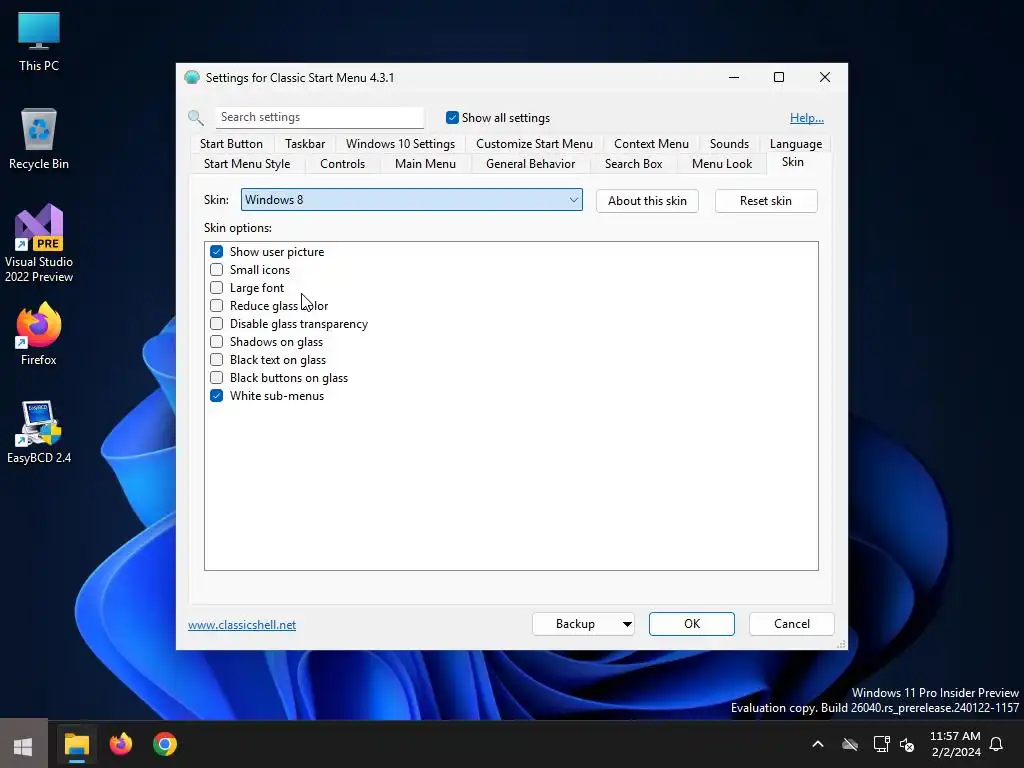This screenshot has width=1024, height=768.
Task: Open the Main Menu tab
Action: point(425,164)
